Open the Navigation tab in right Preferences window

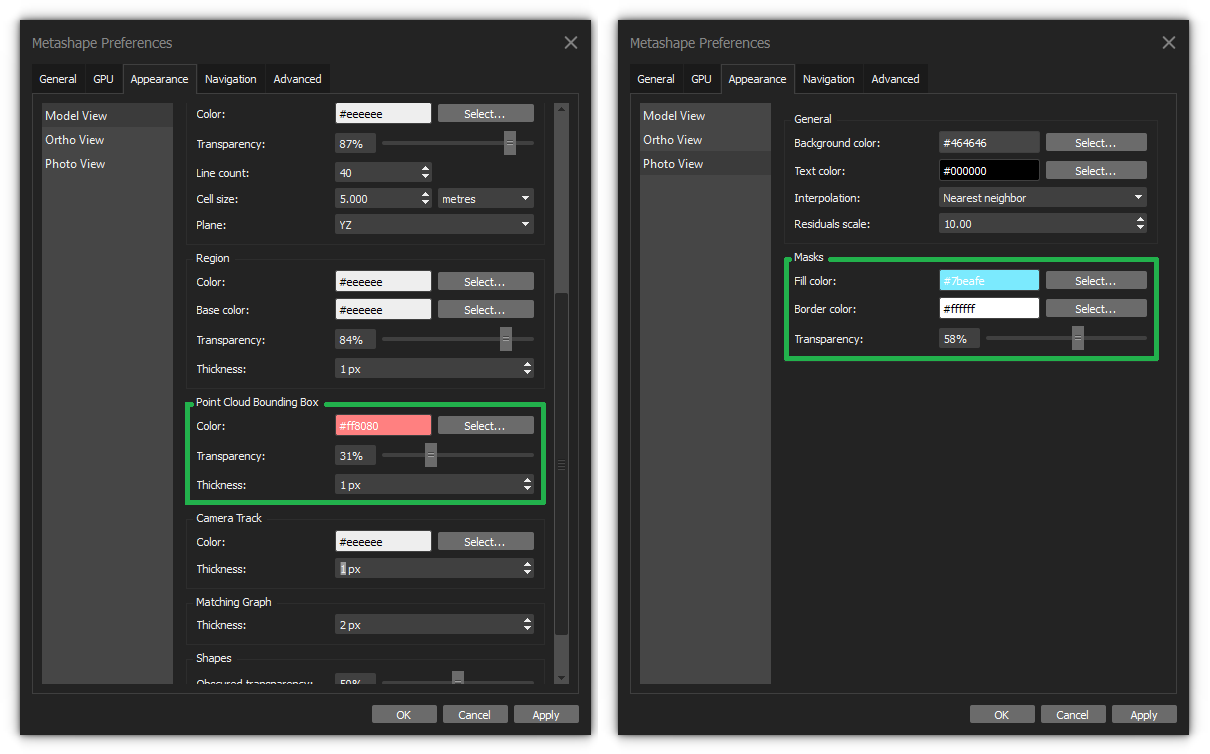coord(829,79)
